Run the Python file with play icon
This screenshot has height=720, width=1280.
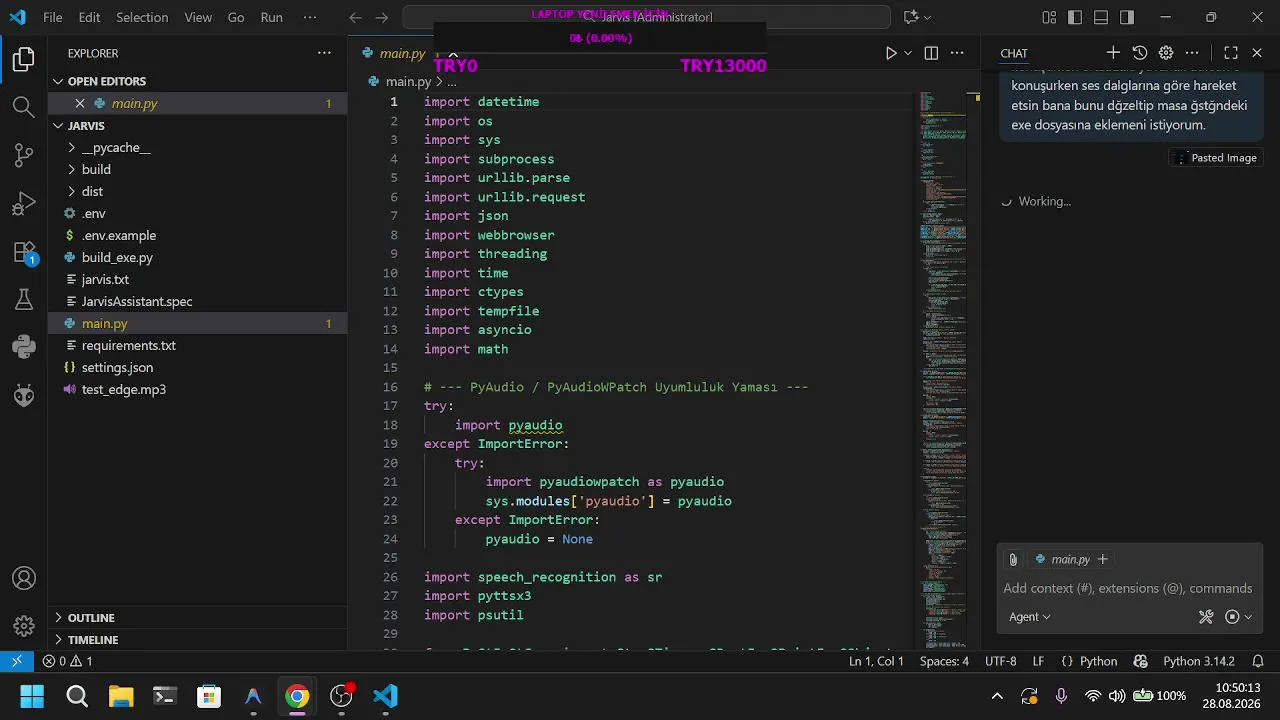[x=891, y=53]
